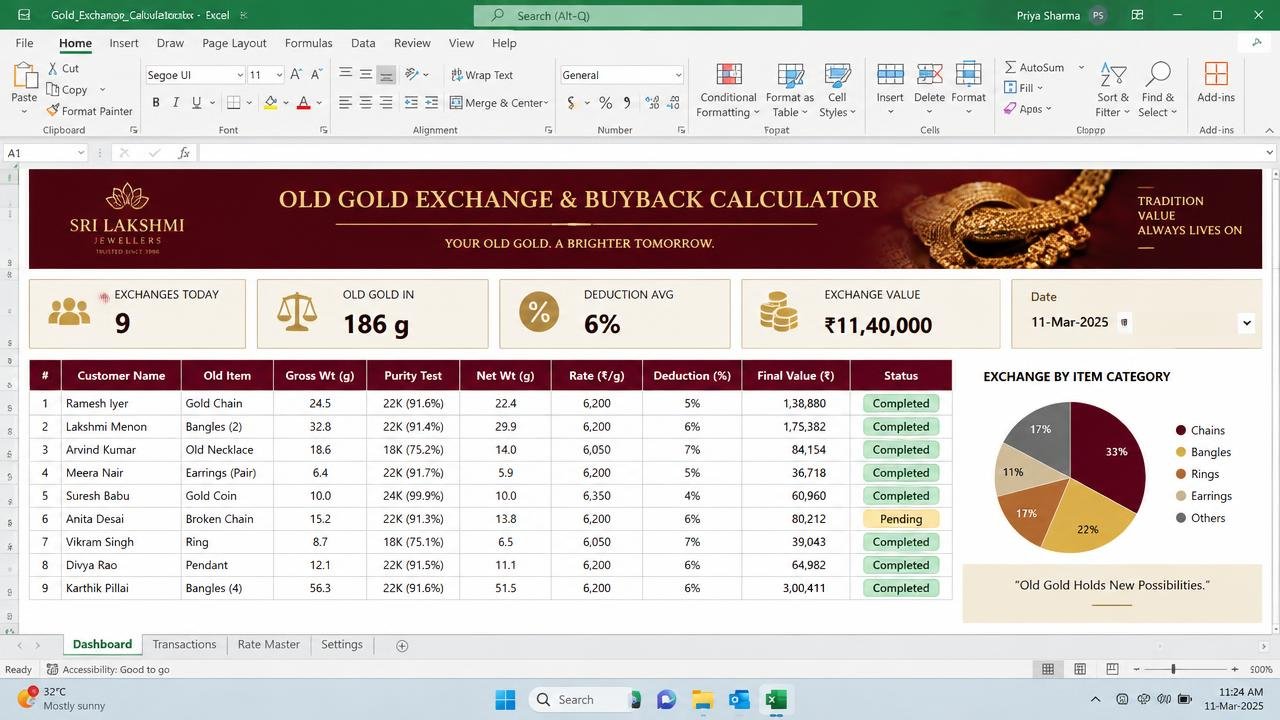The width and height of the screenshot is (1280, 720).
Task: Add a new sheet with the plus icon
Action: pyautogui.click(x=402, y=645)
